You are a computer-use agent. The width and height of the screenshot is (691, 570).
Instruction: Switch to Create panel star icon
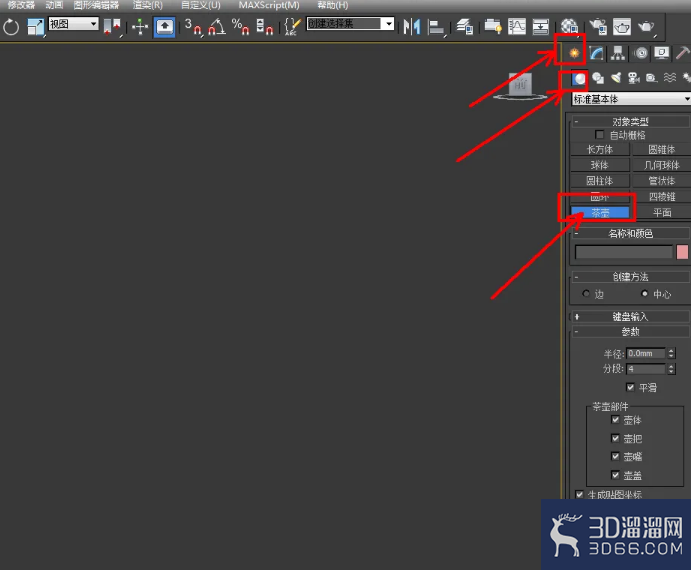pyautogui.click(x=574, y=53)
